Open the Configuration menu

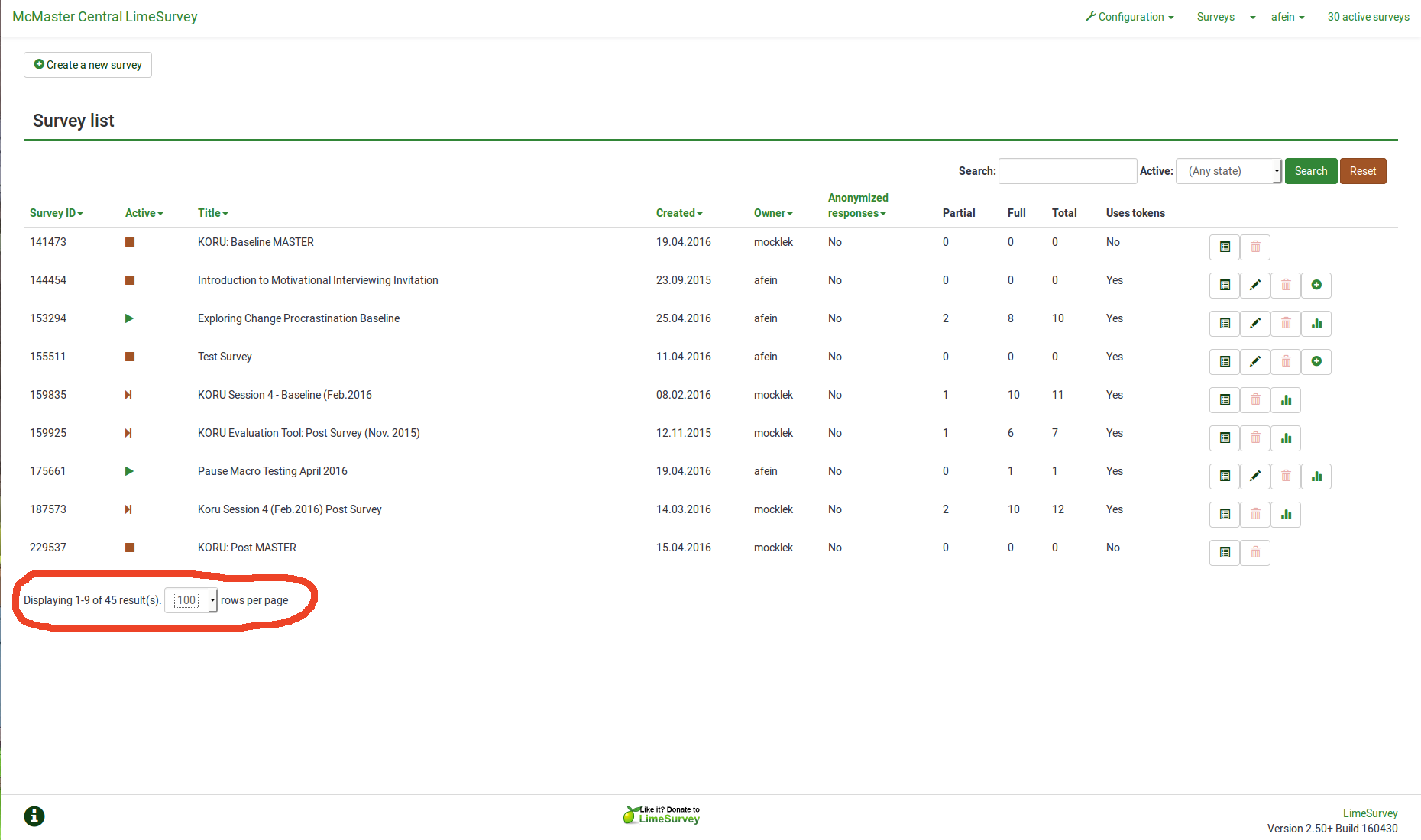(1130, 17)
